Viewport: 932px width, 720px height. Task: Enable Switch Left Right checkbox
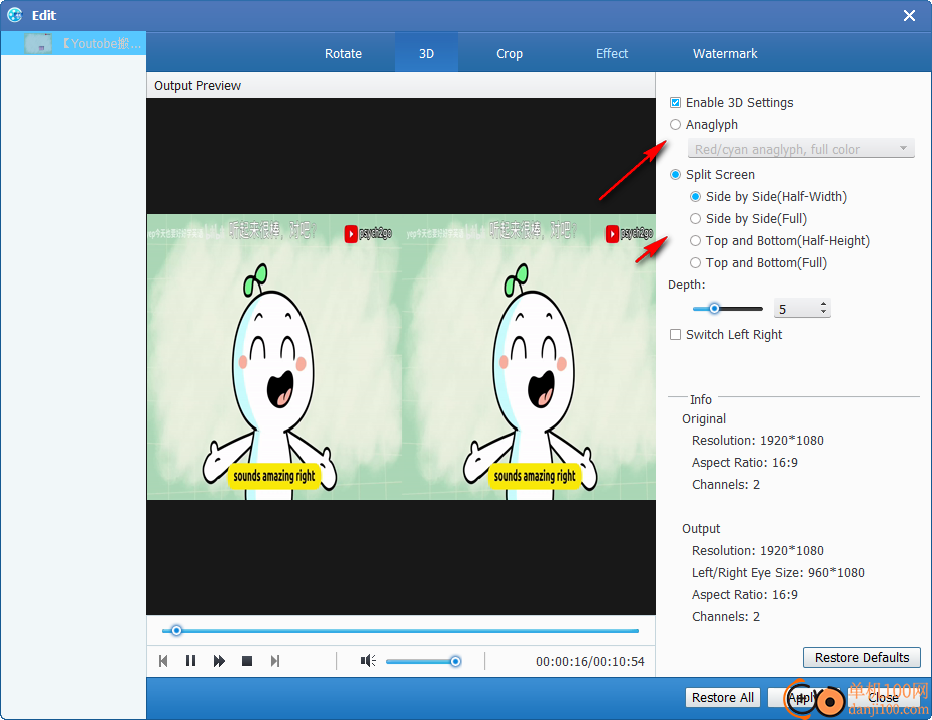675,335
